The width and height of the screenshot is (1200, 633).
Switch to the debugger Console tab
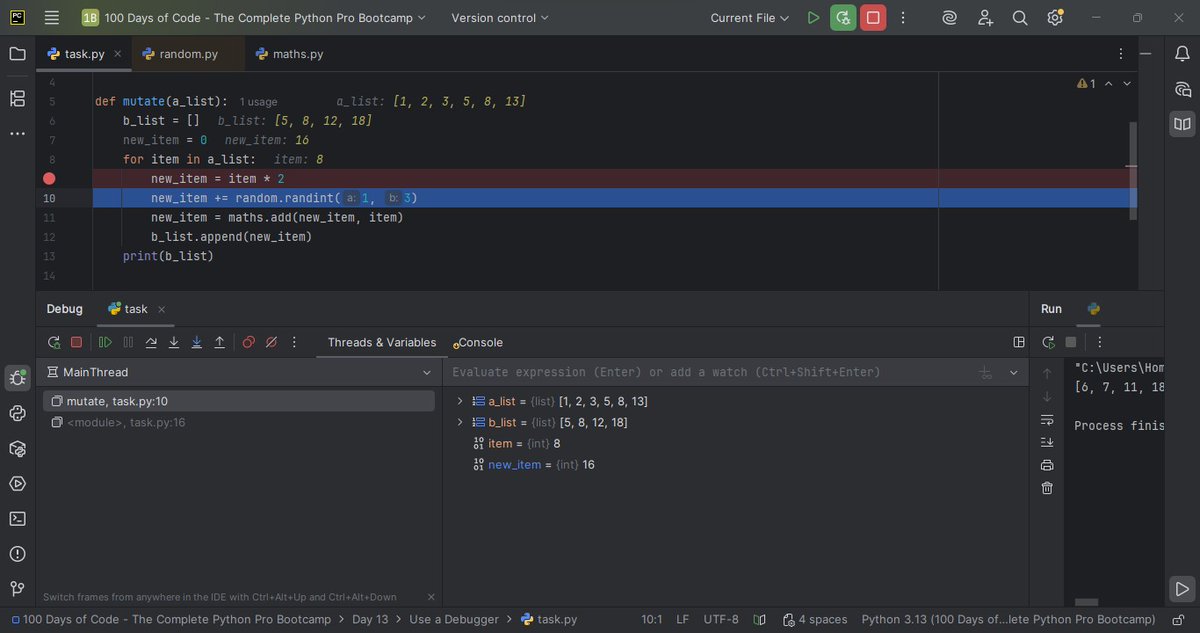pyautogui.click(x=478, y=342)
